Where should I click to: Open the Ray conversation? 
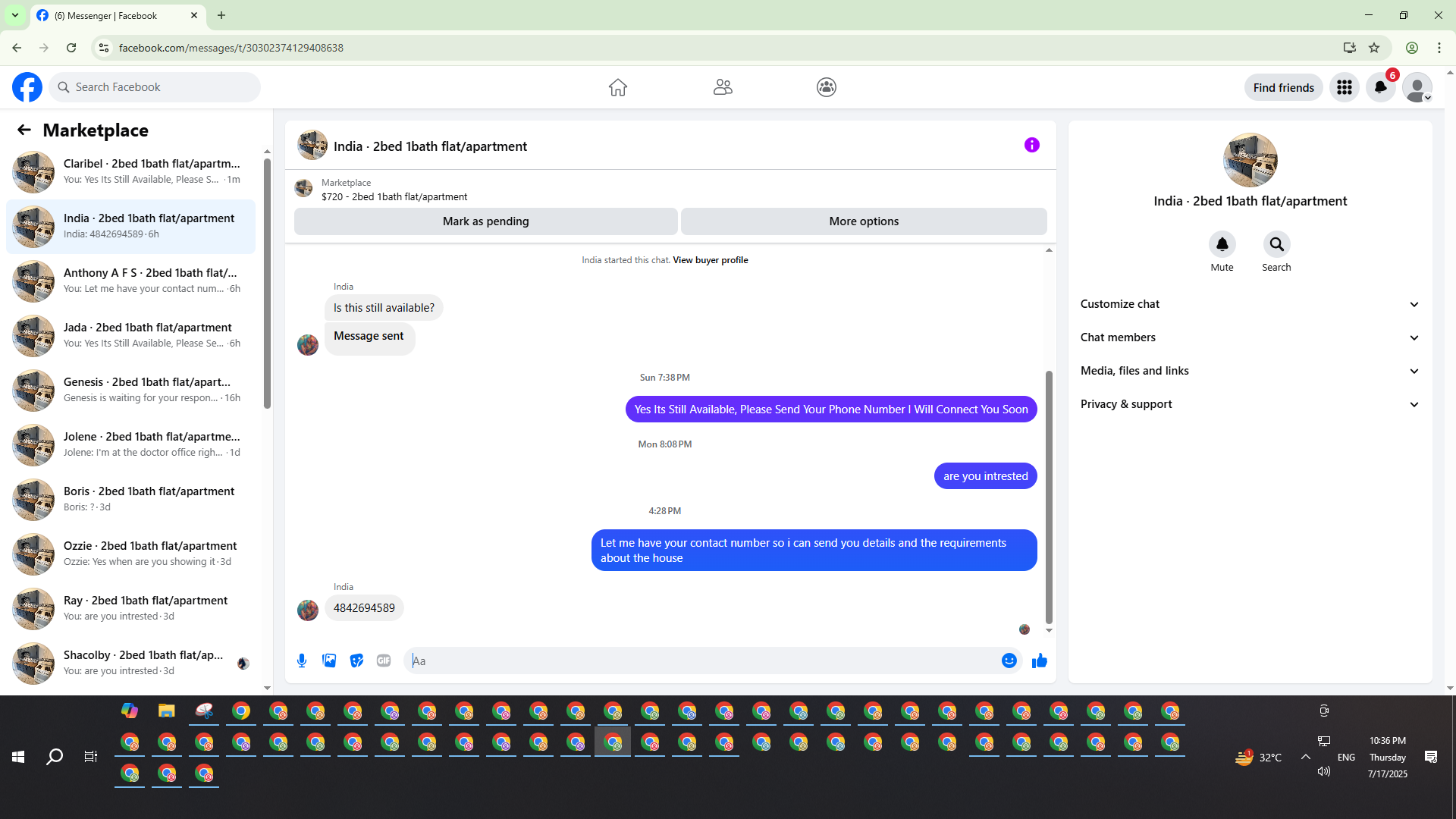(130, 609)
